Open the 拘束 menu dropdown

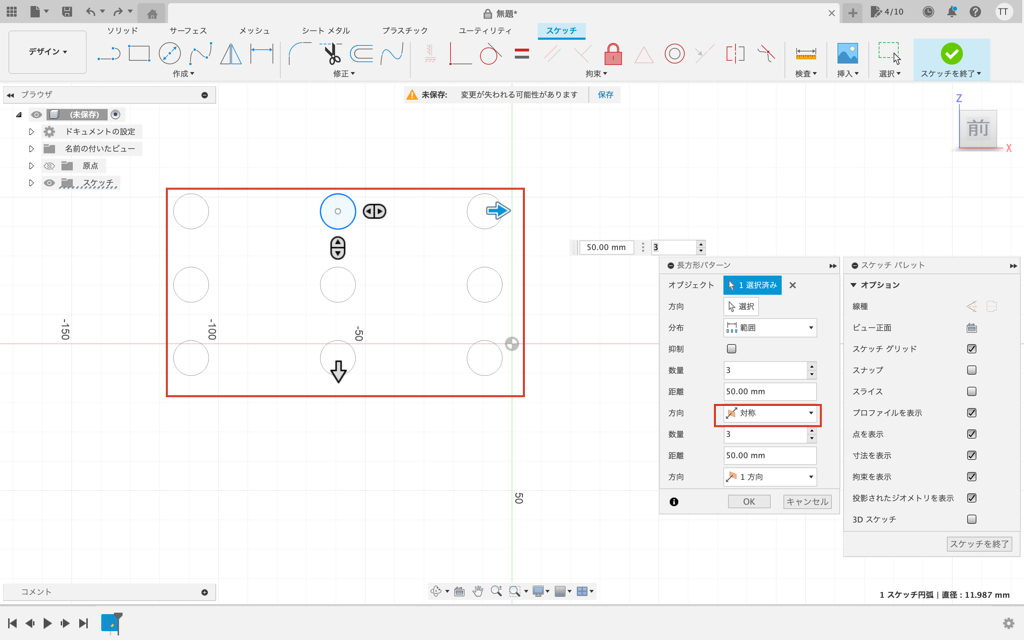[x=596, y=74]
